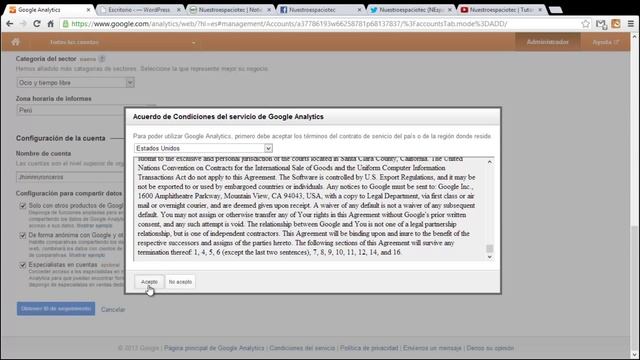Click scroll down arrow in agreement text
Screen dimensions: 640x360
[x=489, y=257]
